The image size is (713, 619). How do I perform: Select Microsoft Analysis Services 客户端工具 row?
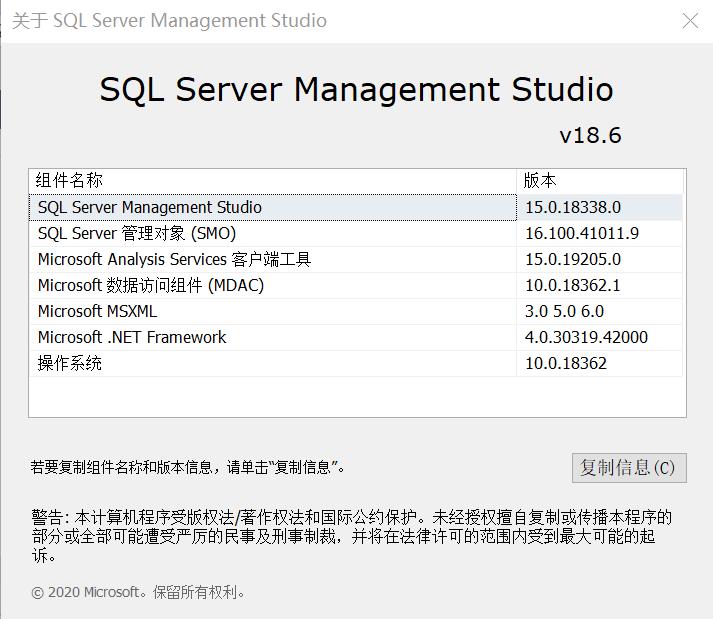(x=356, y=259)
